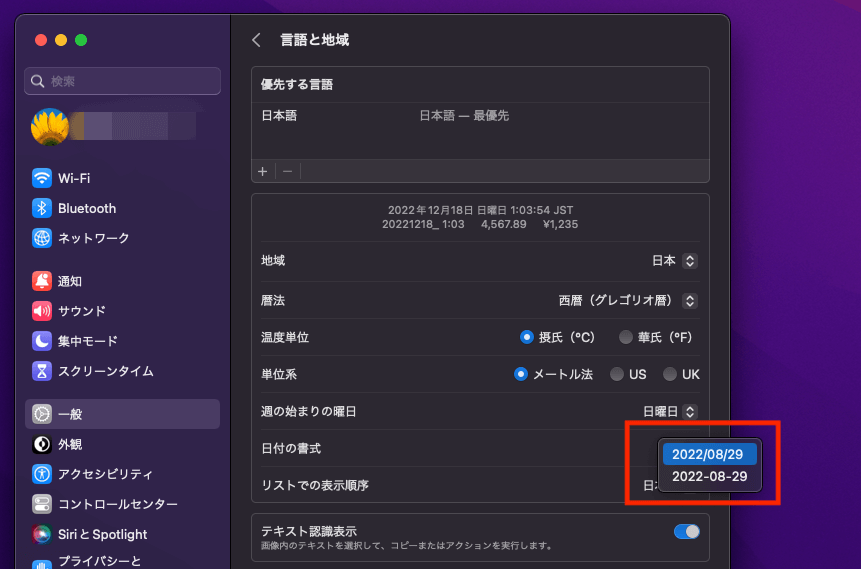
Task: Open 集中モード via the moon icon
Action: 42,341
